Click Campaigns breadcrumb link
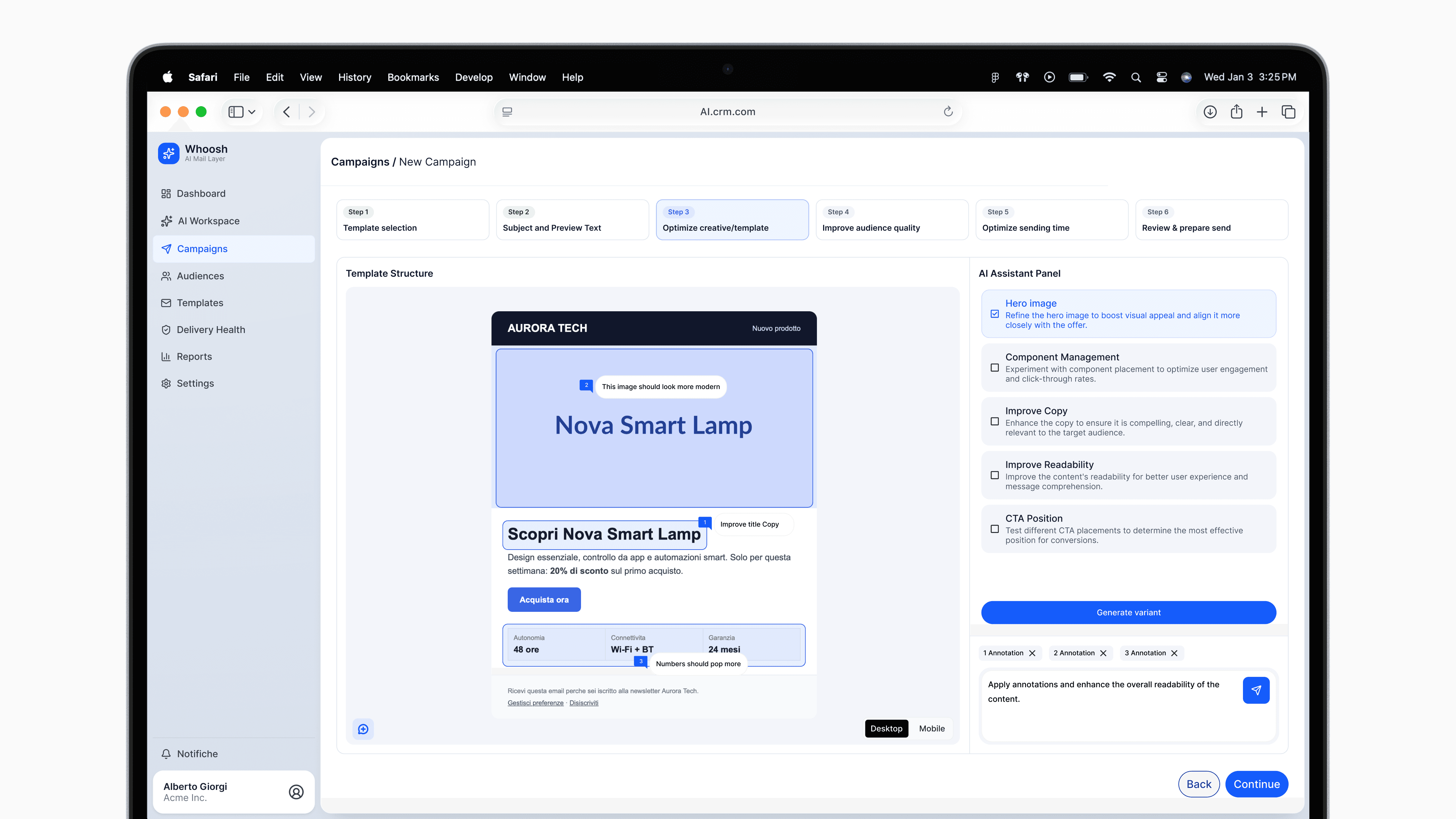The height and width of the screenshot is (819, 1456). tap(360, 162)
